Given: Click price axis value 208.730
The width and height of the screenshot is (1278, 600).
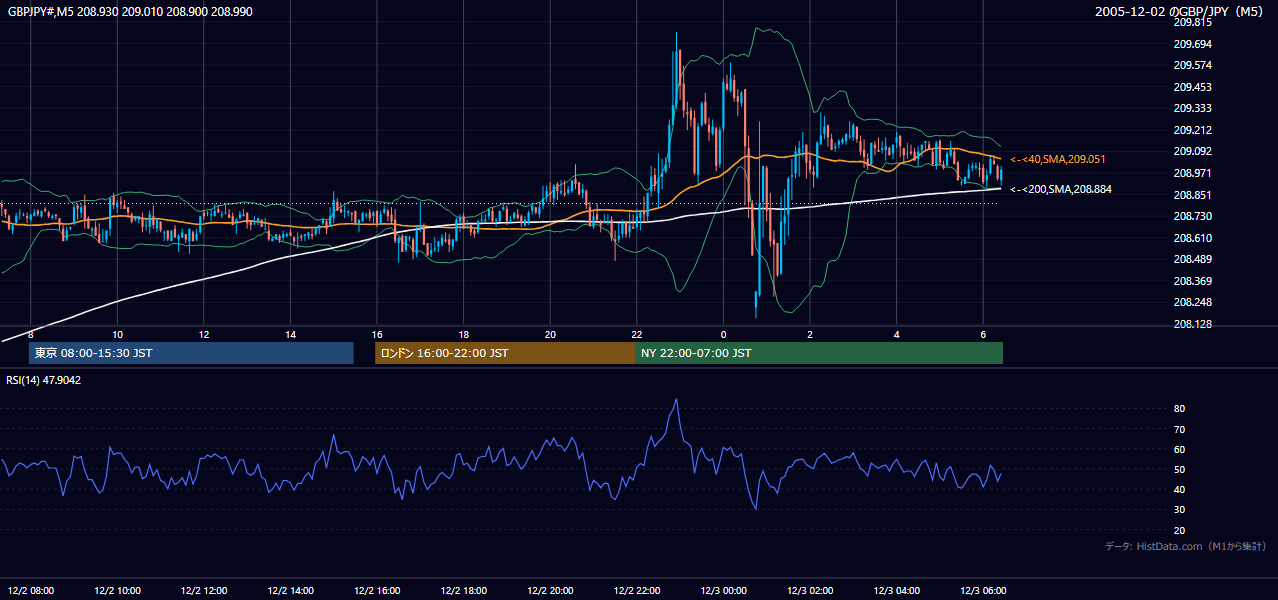Looking at the screenshot, I should click(1193, 216).
